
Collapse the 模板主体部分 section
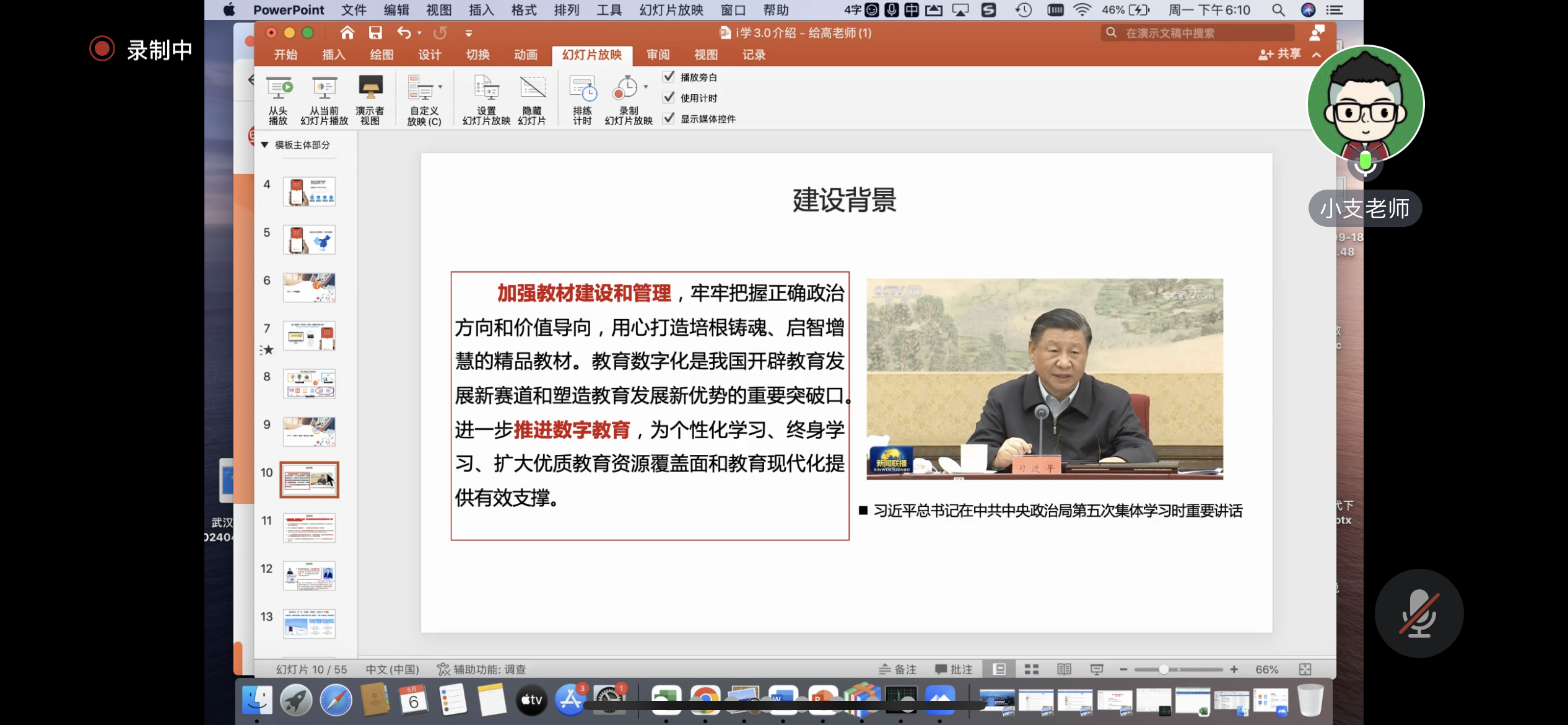click(265, 145)
